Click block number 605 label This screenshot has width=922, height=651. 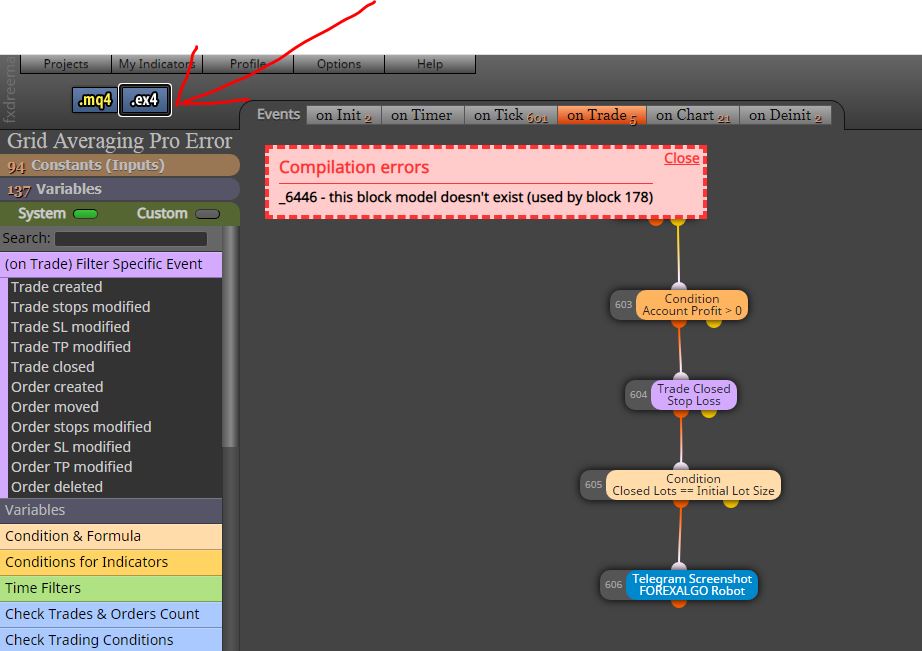pos(593,485)
